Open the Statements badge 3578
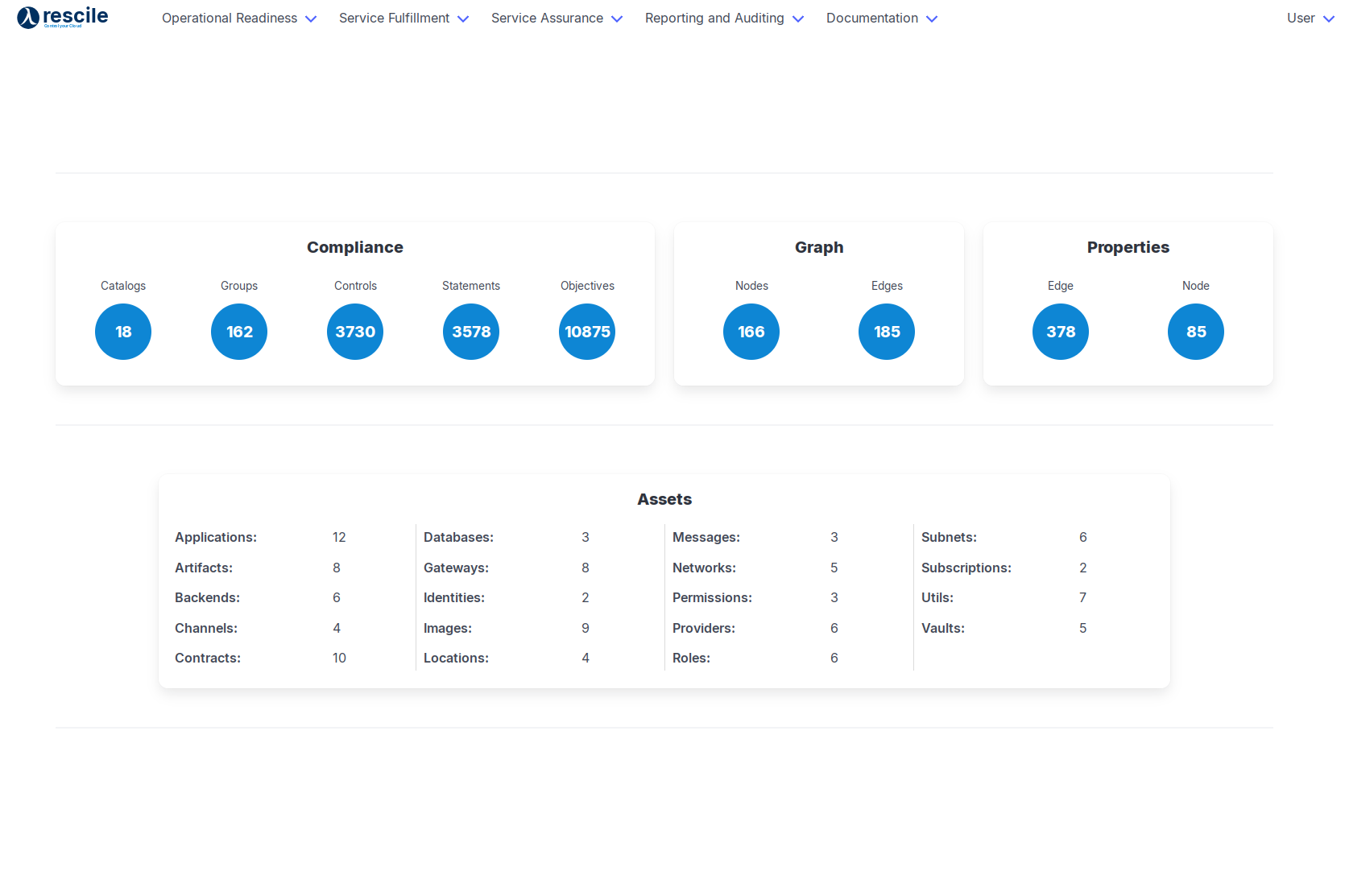Image resolution: width=1345 pixels, height=896 pixels. [x=471, y=332]
